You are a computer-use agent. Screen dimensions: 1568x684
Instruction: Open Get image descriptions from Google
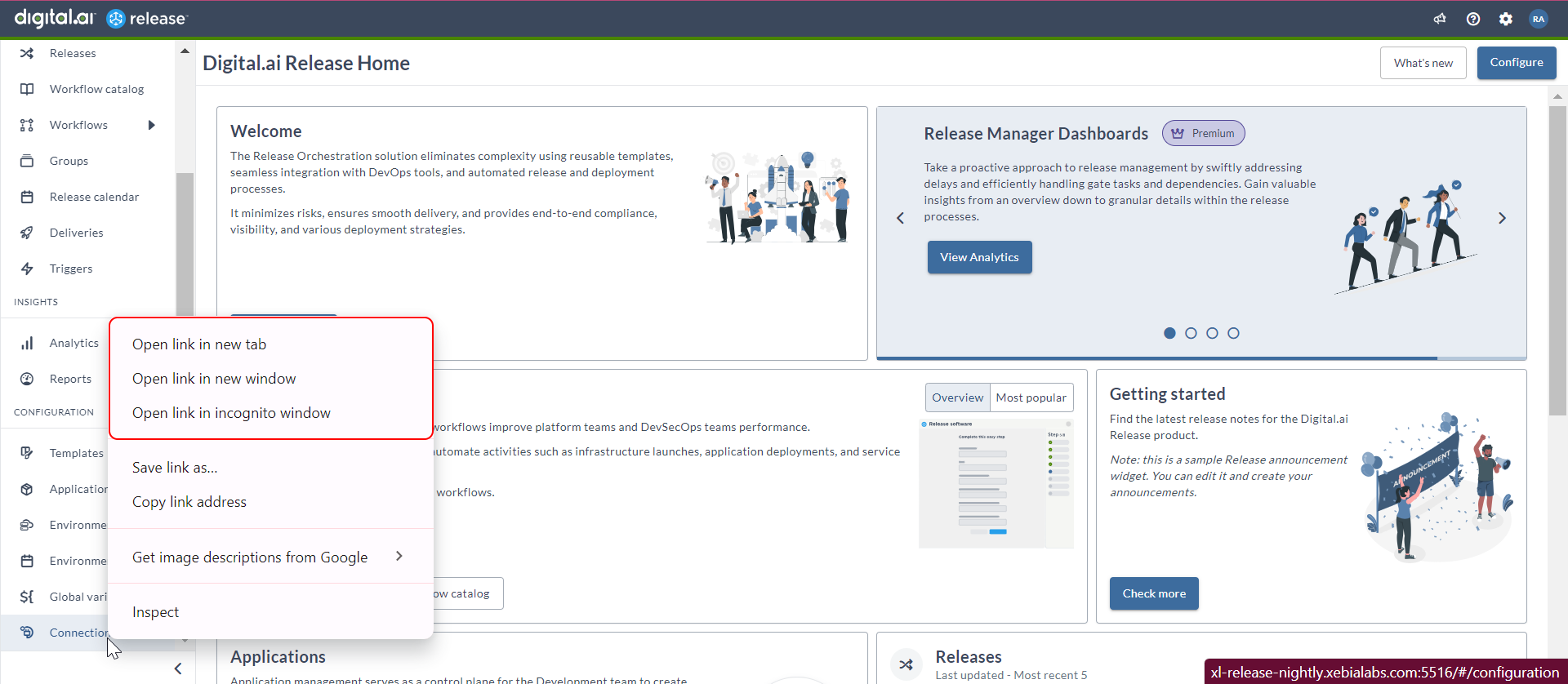(270, 557)
